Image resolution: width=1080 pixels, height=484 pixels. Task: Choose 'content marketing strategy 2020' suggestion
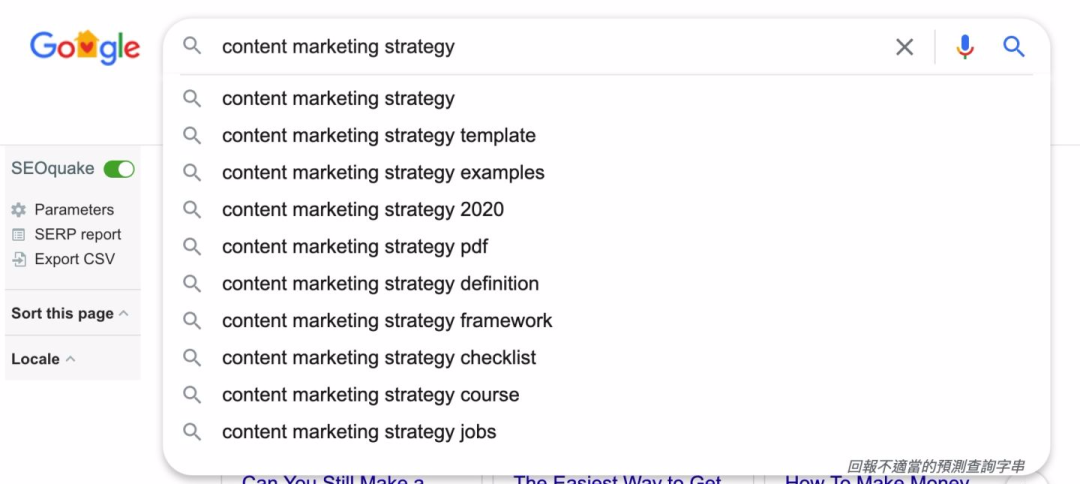tap(363, 210)
